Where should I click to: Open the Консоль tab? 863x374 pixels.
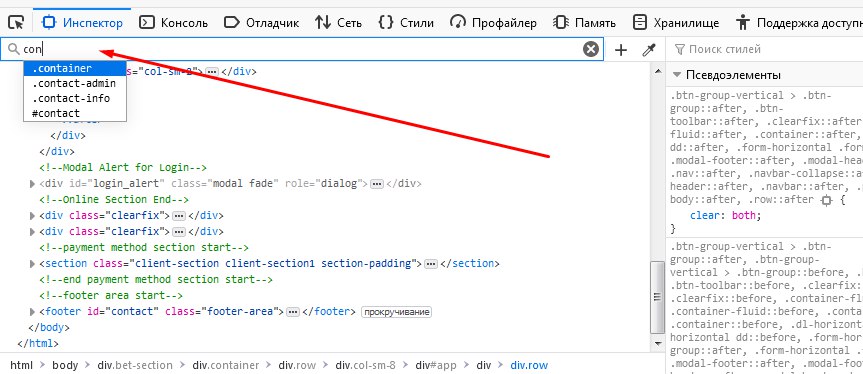174,23
